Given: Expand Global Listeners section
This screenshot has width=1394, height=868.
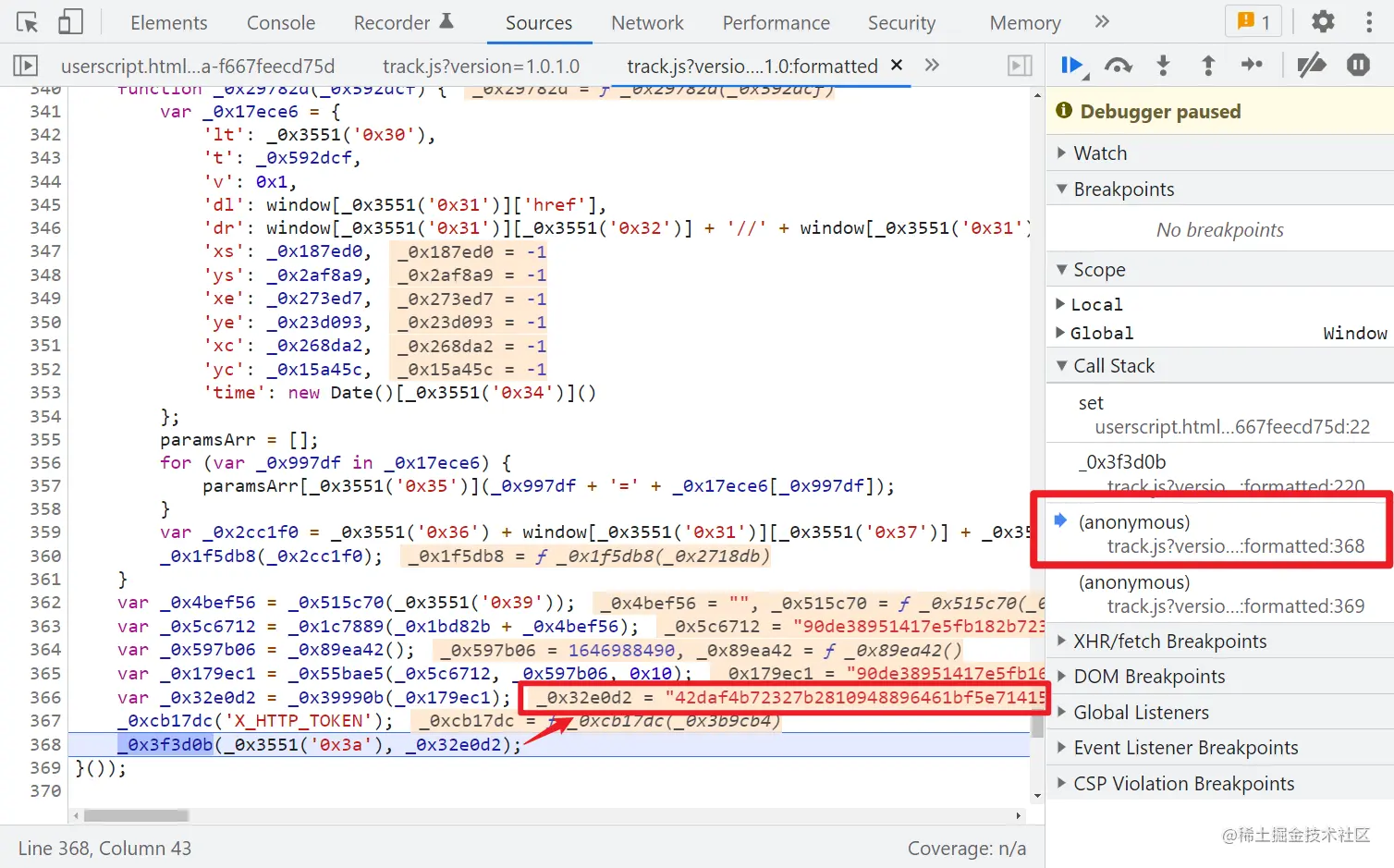Looking at the screenshot, I should point(1220,712).
